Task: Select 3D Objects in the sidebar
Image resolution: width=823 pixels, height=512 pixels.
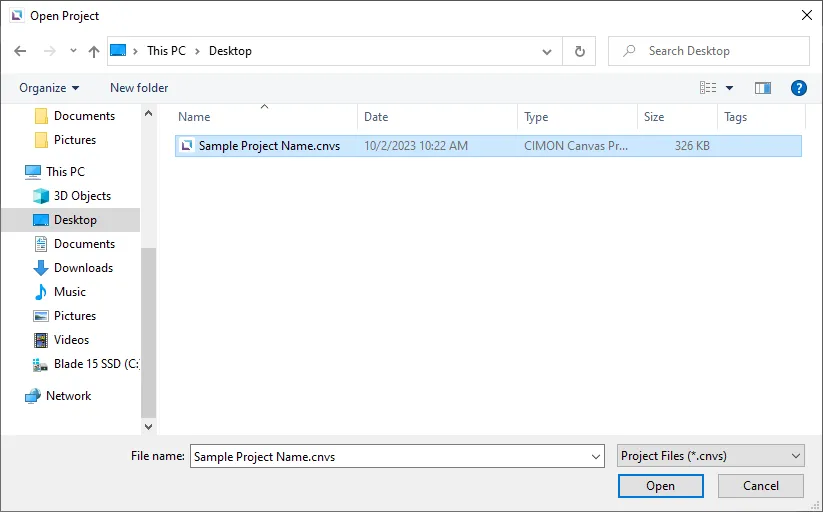Action: (x=82, y=196)
